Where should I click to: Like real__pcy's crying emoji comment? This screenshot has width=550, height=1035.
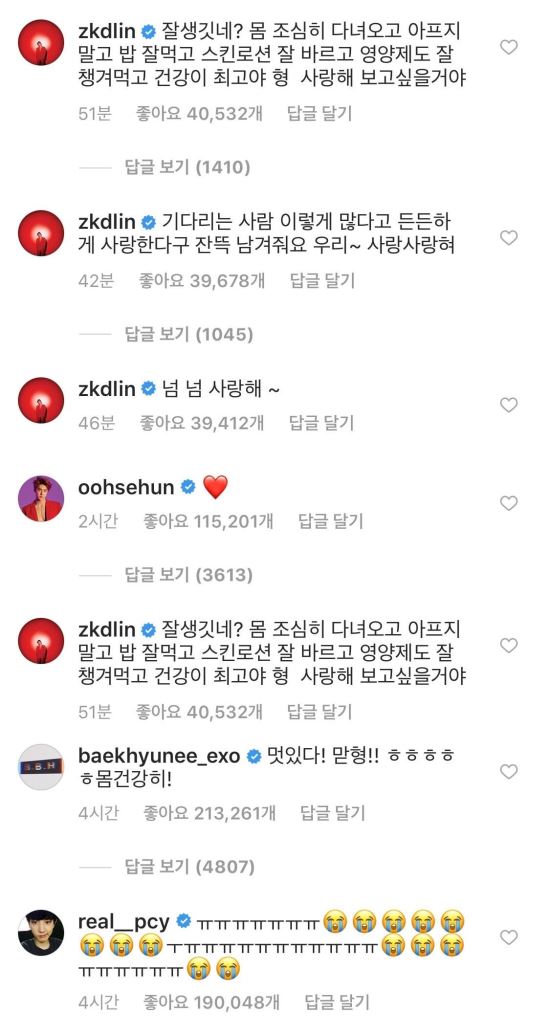coord(508,937)
